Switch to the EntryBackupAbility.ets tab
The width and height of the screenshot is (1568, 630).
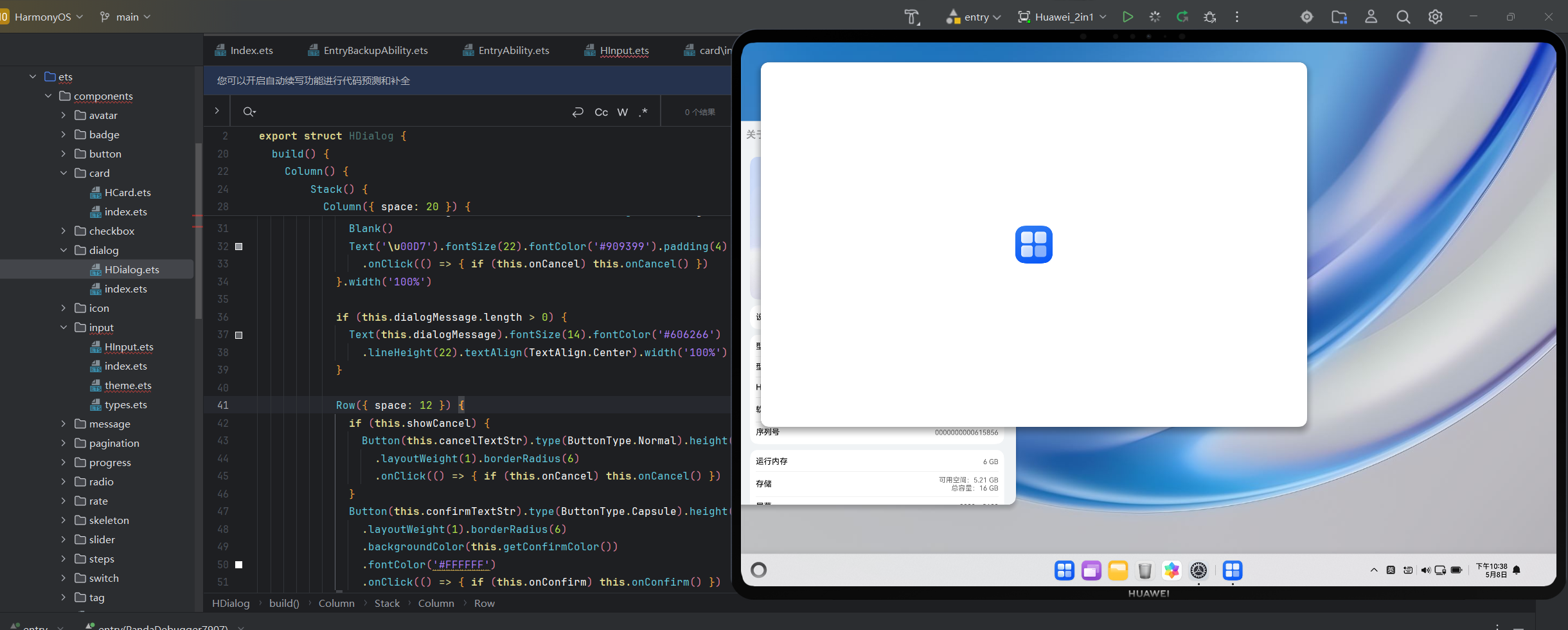click(x=368, y=50)
